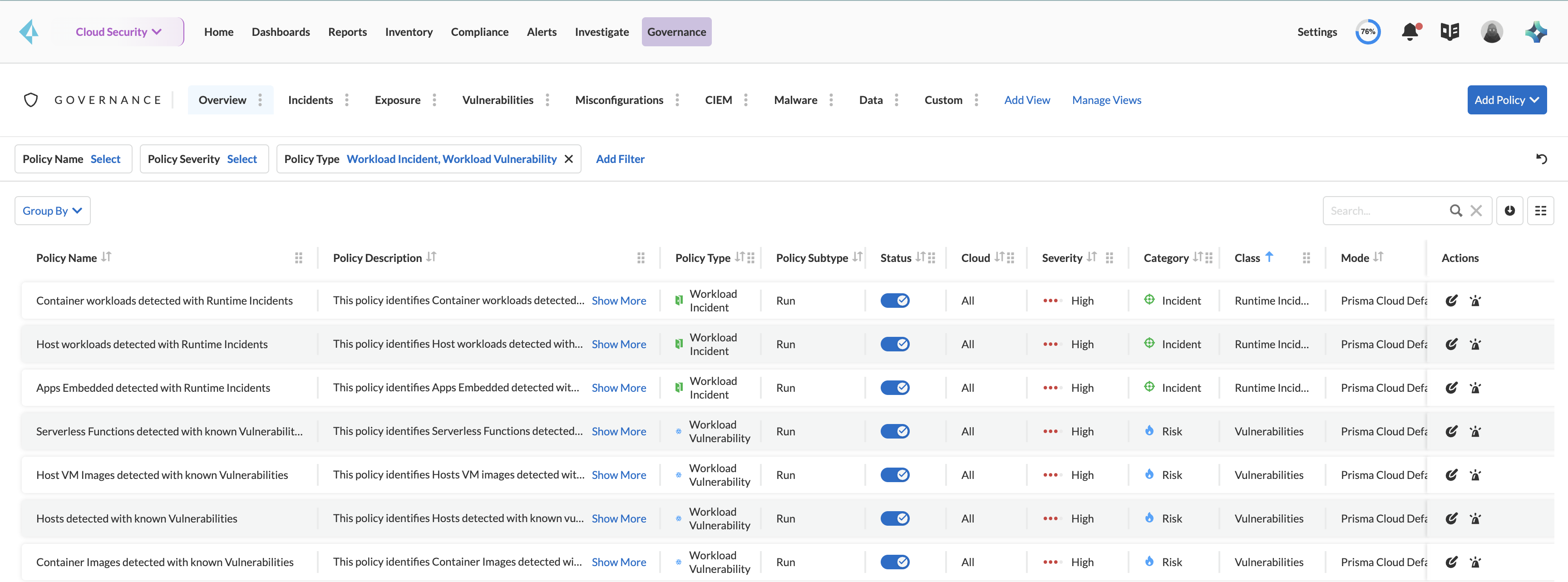Open the Group By dropdown
This screenshot has height=582, width=1568.
click(52, 211)
